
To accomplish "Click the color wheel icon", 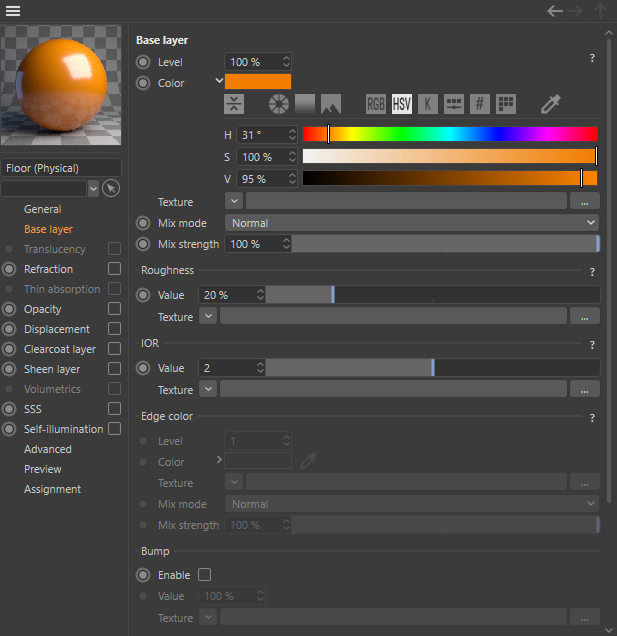I will click(x=279, y=104).
